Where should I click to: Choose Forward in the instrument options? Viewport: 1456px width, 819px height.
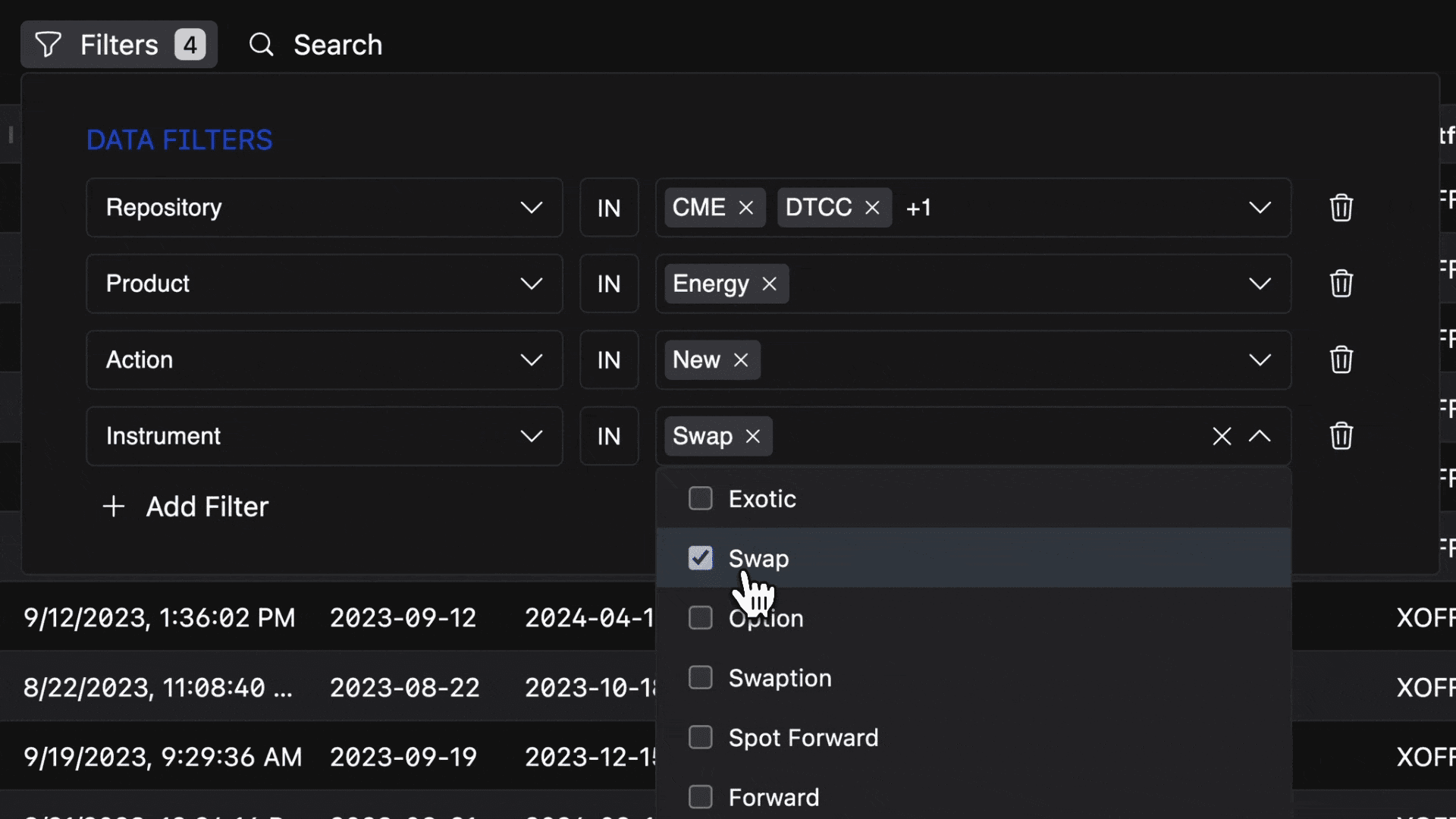[700, 797]
